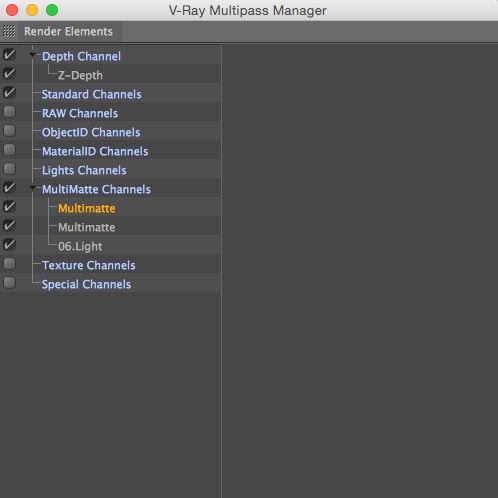
Task: Collapse the MultiMatte Channels group arrow
Action: (32, 188)
